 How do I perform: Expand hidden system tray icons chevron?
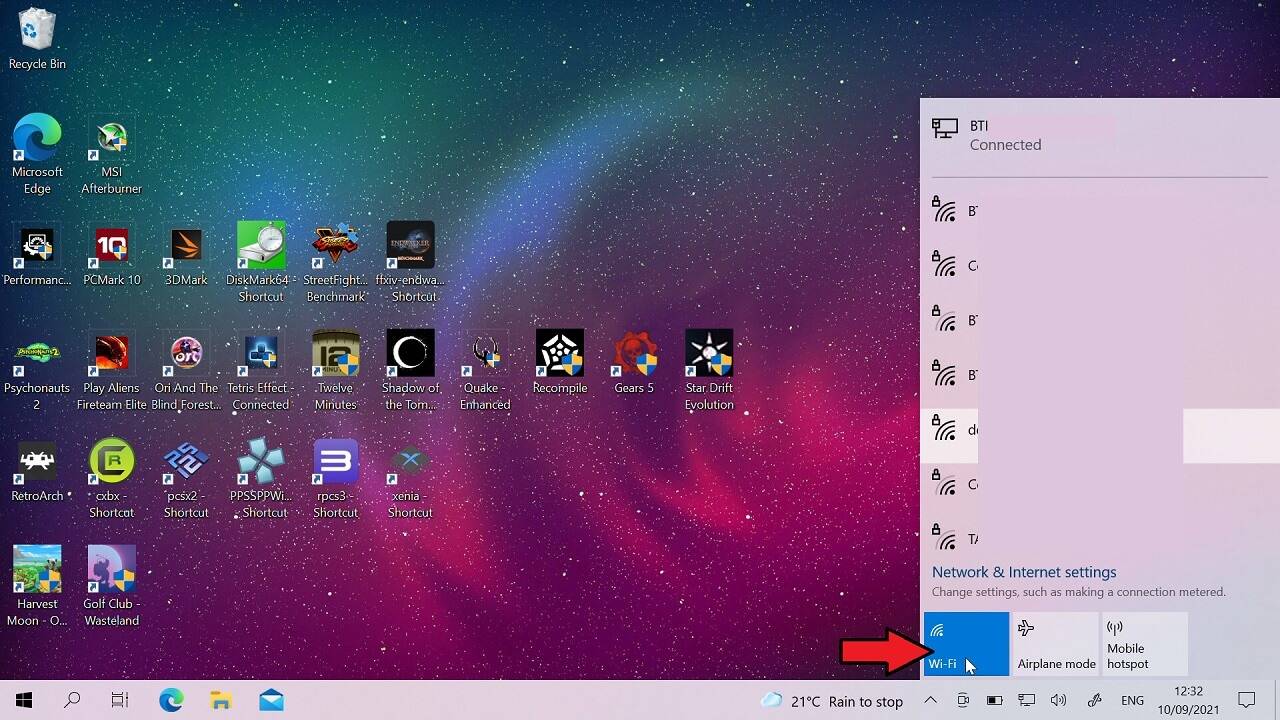pyautogui.click(x=930, y=700)
